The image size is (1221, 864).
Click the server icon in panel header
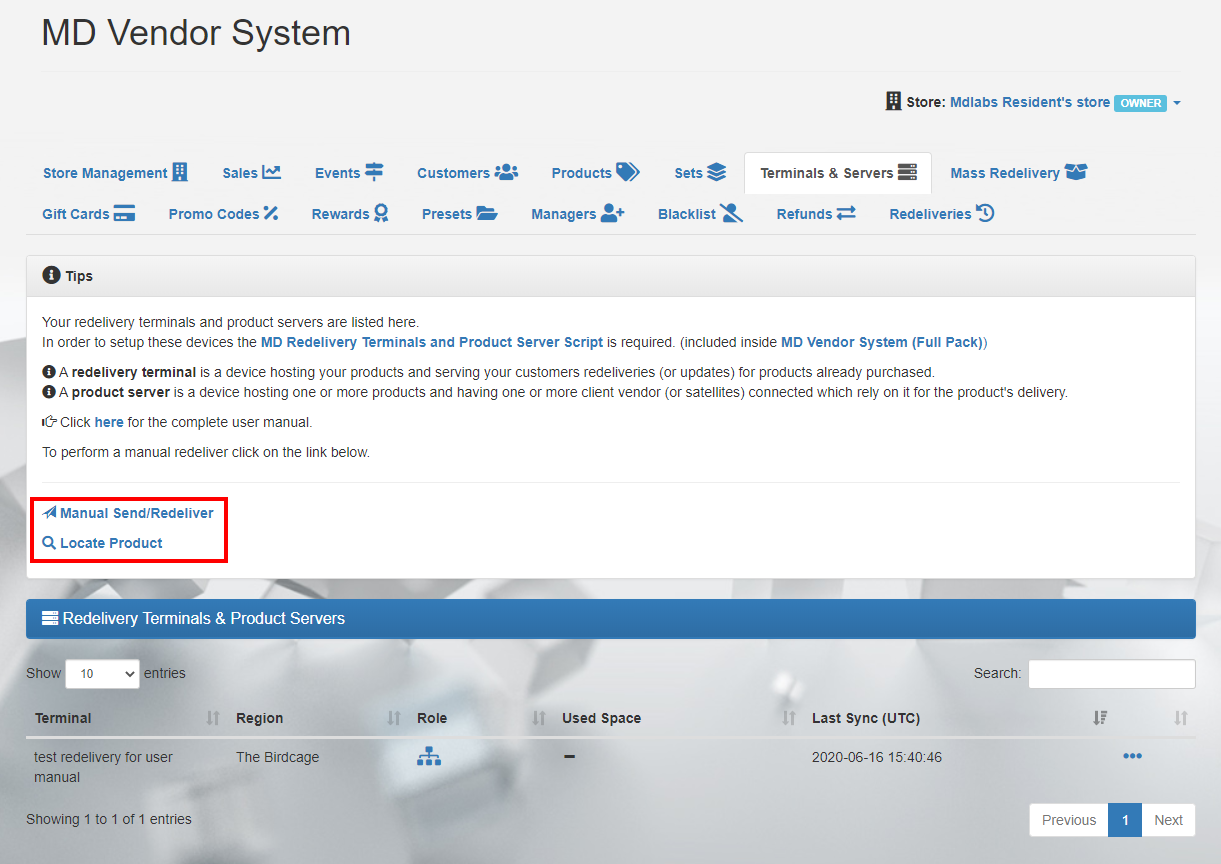click(50, 618)
